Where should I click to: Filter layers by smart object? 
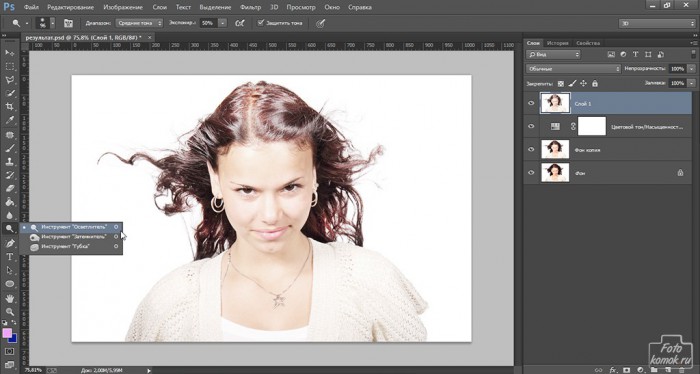pyautogui.click(x=660, y=54)
